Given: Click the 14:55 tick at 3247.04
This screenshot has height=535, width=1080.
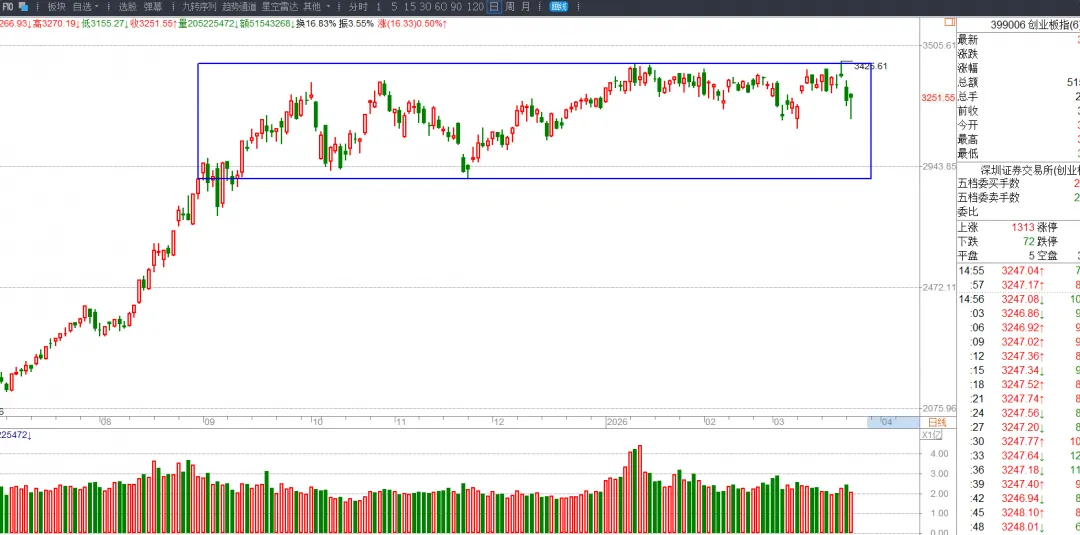Looking at the screenshot, I should [x=1019, y=271].
